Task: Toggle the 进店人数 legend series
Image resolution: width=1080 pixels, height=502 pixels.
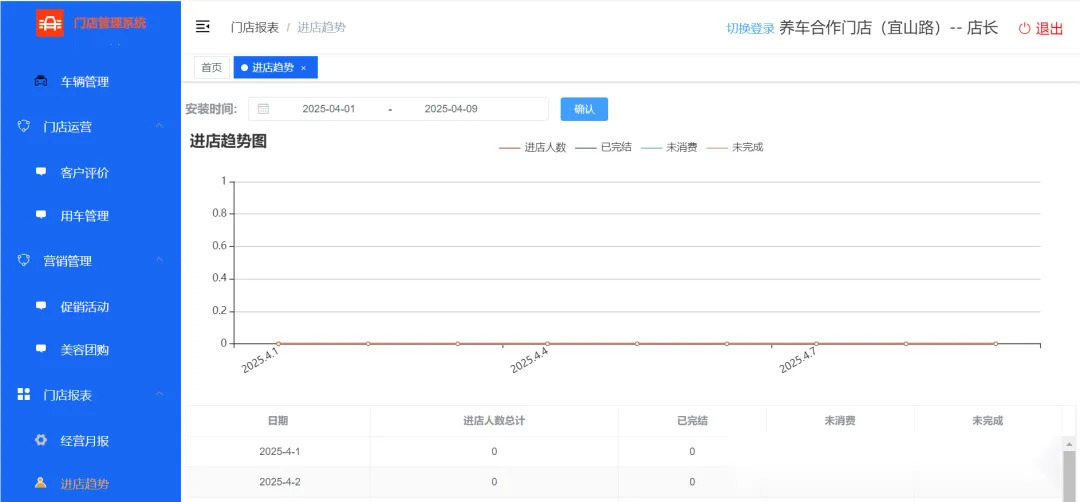Action: (x=532, y=147)
